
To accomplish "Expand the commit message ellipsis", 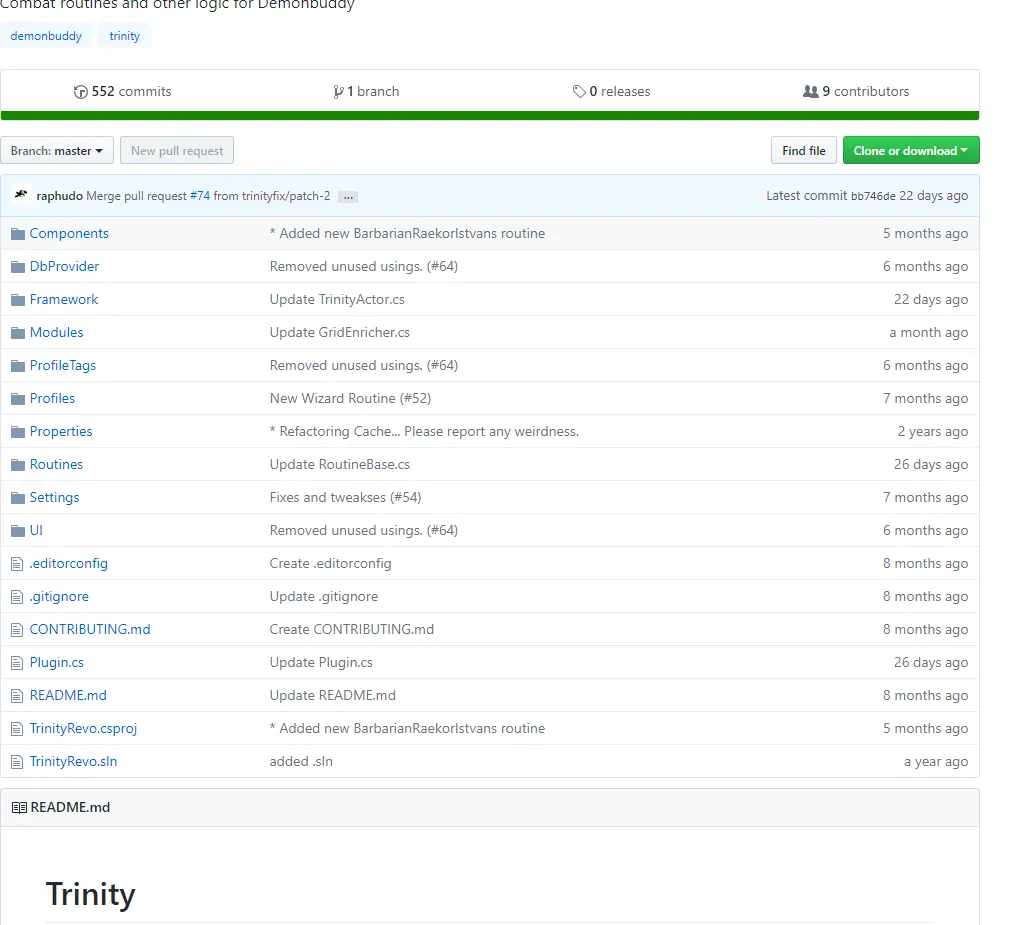I will [x=348, y=197].
